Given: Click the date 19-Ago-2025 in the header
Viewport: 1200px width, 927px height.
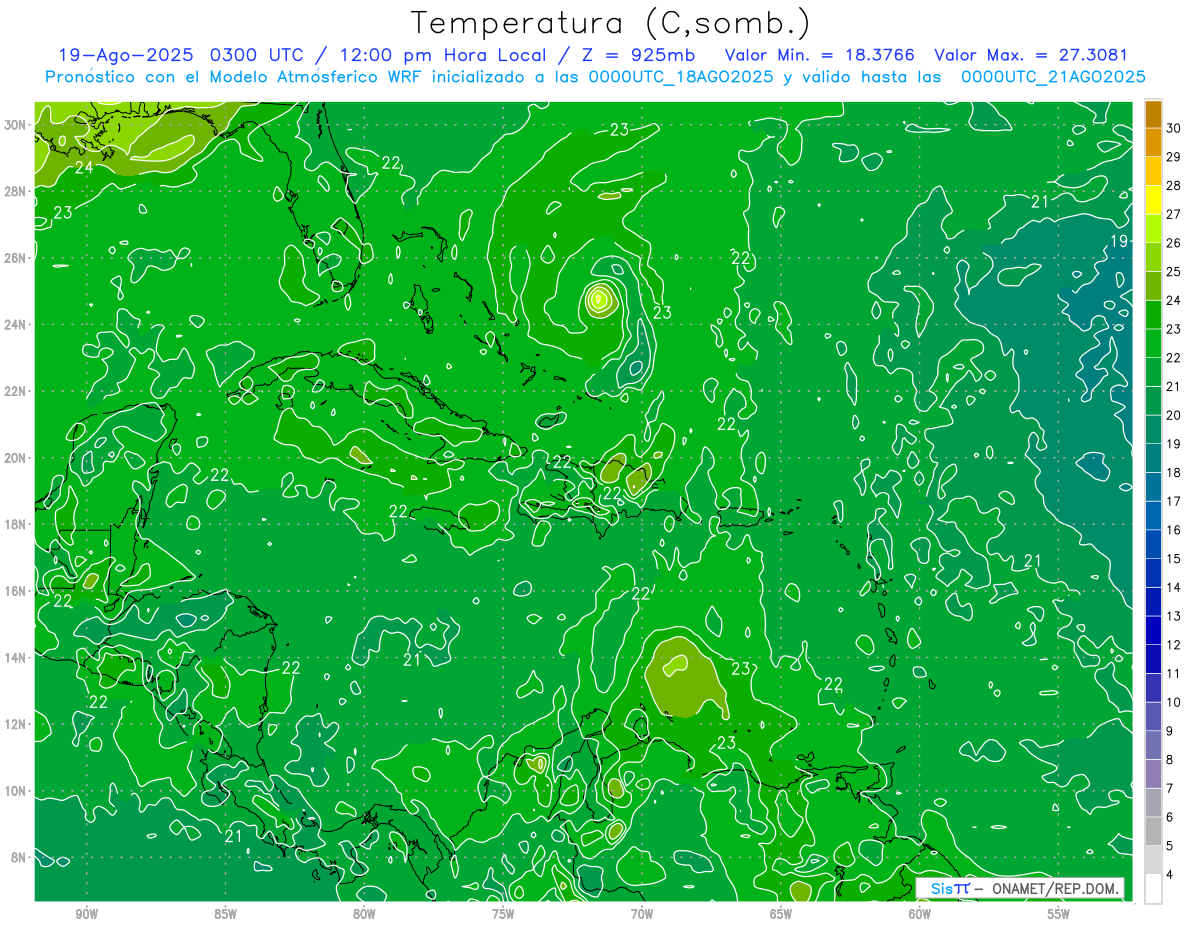Looking at the screenshot, I should 125,55.
